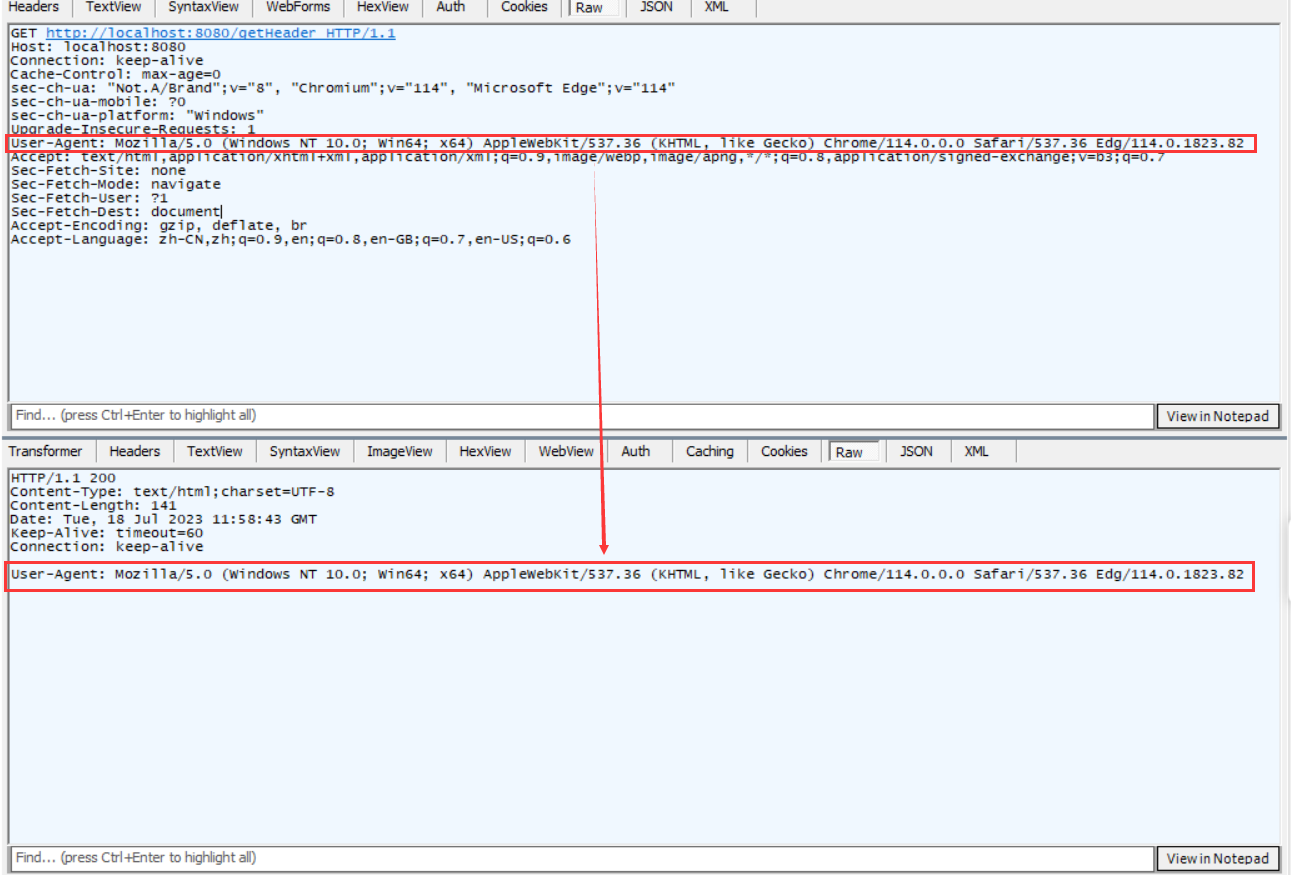Click the 'Keep-Alive: timeout=60' line
1291x875 pixels.
107,533
